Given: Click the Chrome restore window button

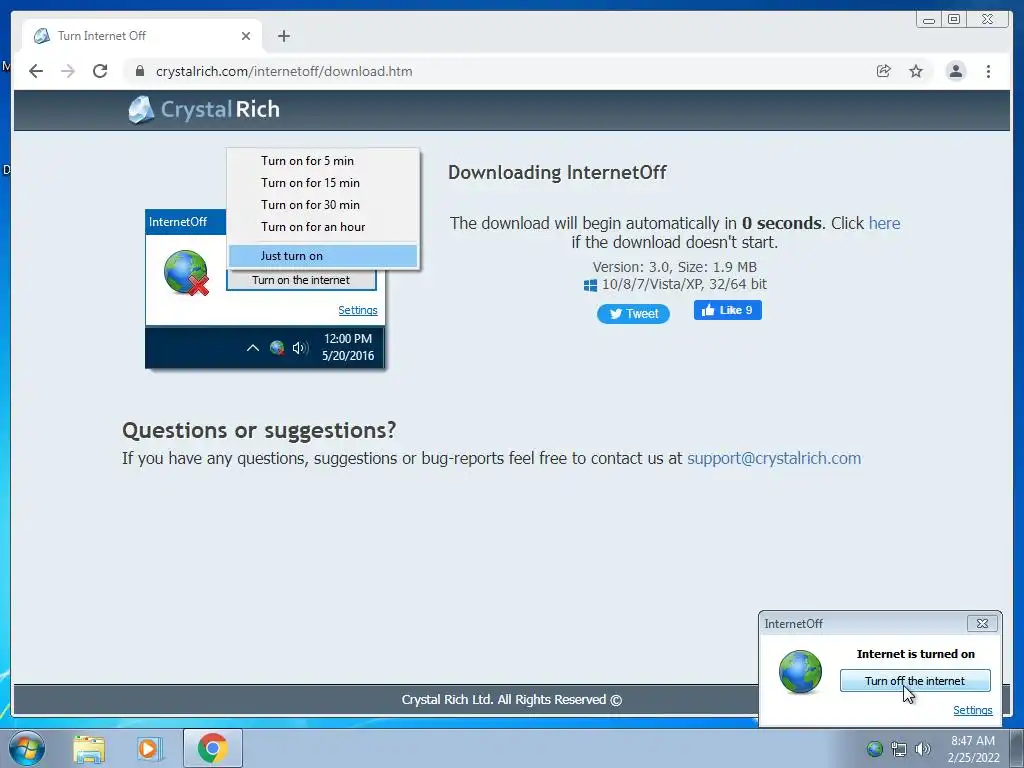Looking at the screenshot, I should pos(953,20).
